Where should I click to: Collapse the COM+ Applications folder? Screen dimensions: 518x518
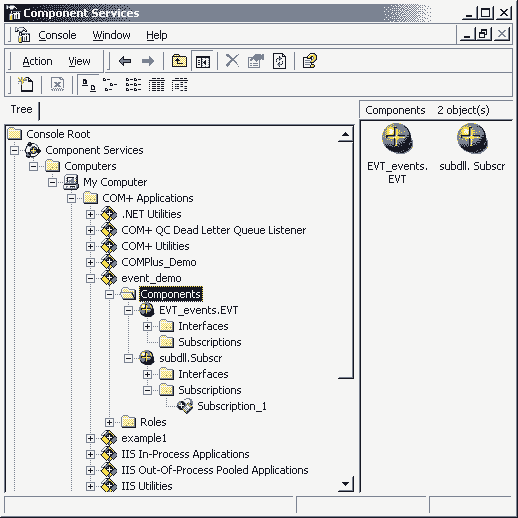71,198
